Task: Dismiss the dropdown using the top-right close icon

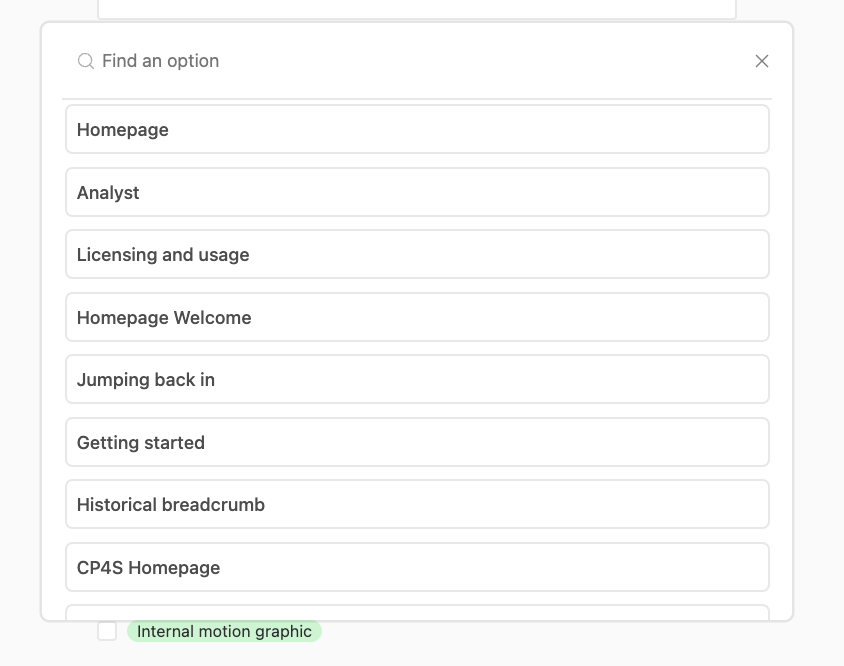Action: pos(762,61)
